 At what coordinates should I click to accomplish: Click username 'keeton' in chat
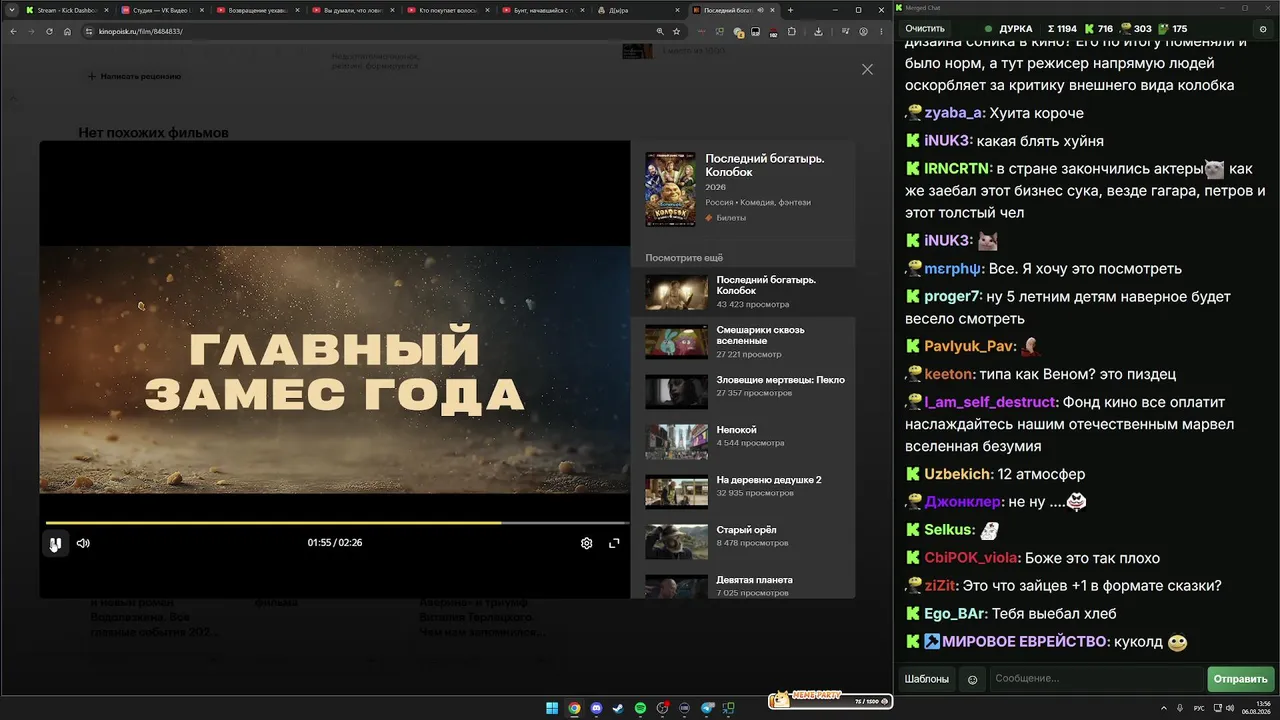(948, 374)
